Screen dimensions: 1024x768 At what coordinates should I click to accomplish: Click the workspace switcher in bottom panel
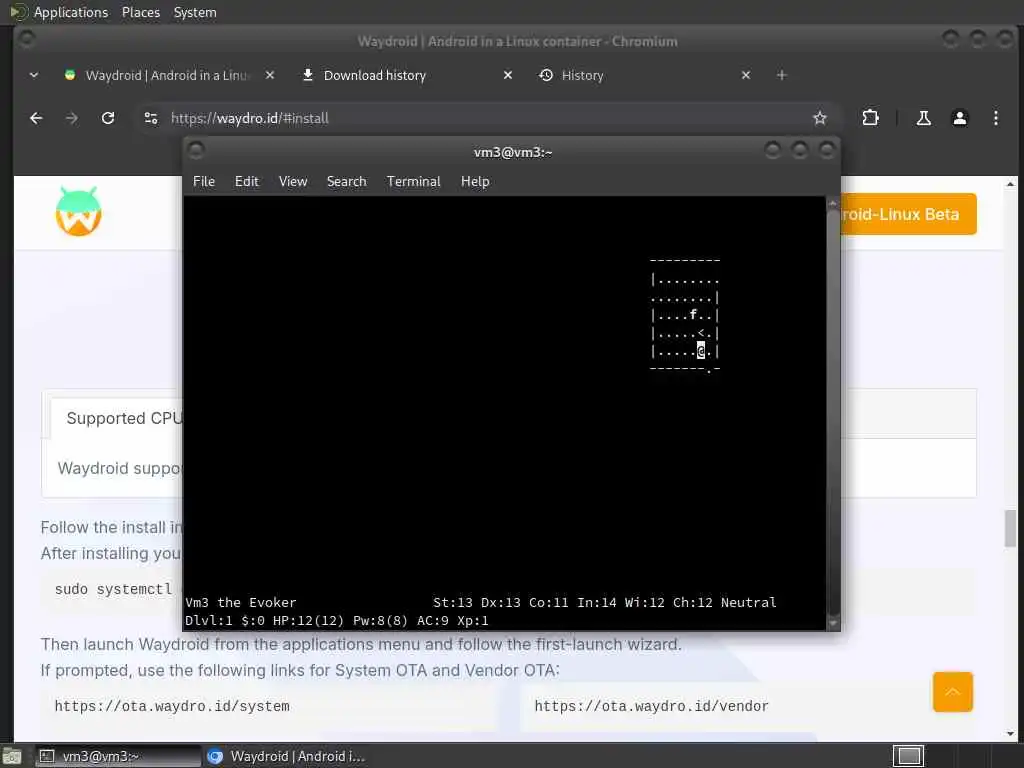(908, 756)
